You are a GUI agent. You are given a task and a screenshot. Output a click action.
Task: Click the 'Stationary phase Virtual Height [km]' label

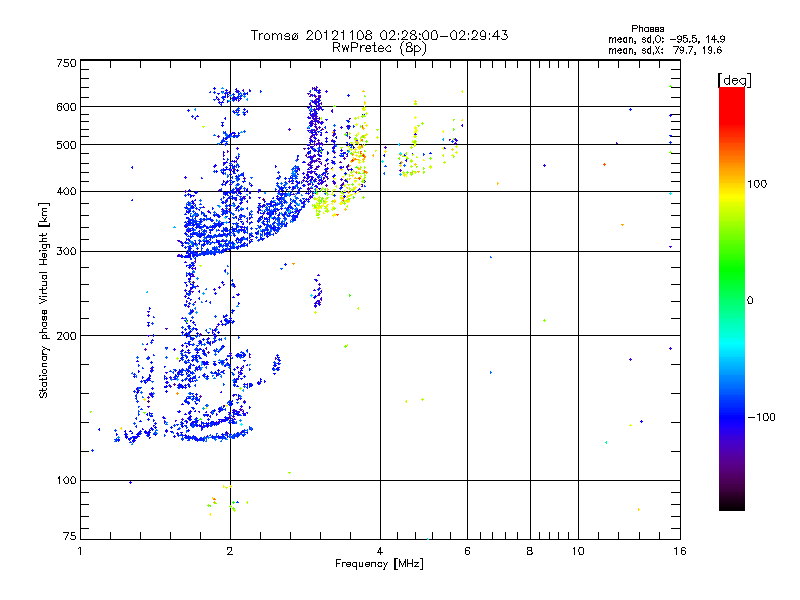pyautogui.click(x=44, y=300)
